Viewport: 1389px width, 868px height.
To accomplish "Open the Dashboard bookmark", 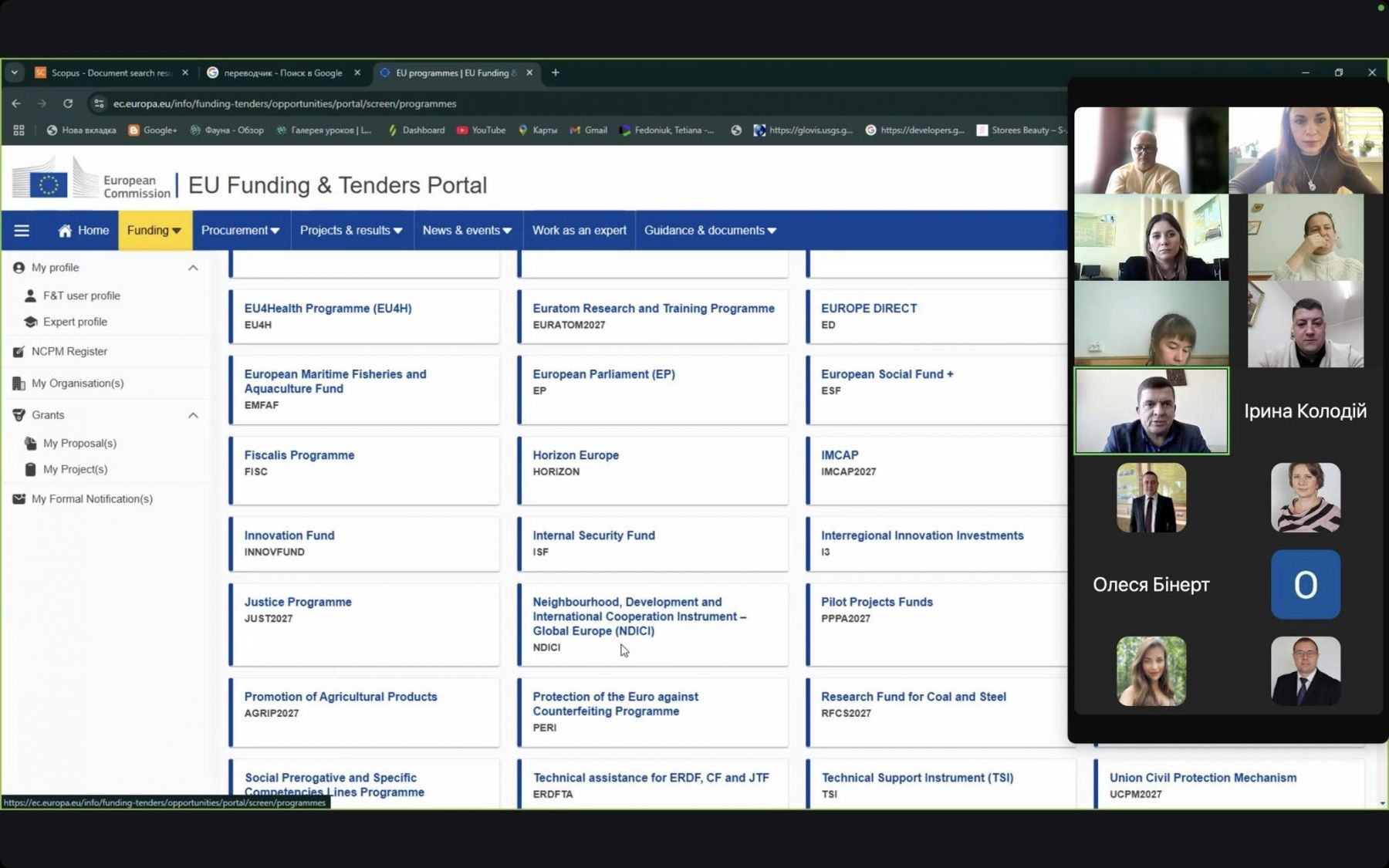I will (416, 130).
